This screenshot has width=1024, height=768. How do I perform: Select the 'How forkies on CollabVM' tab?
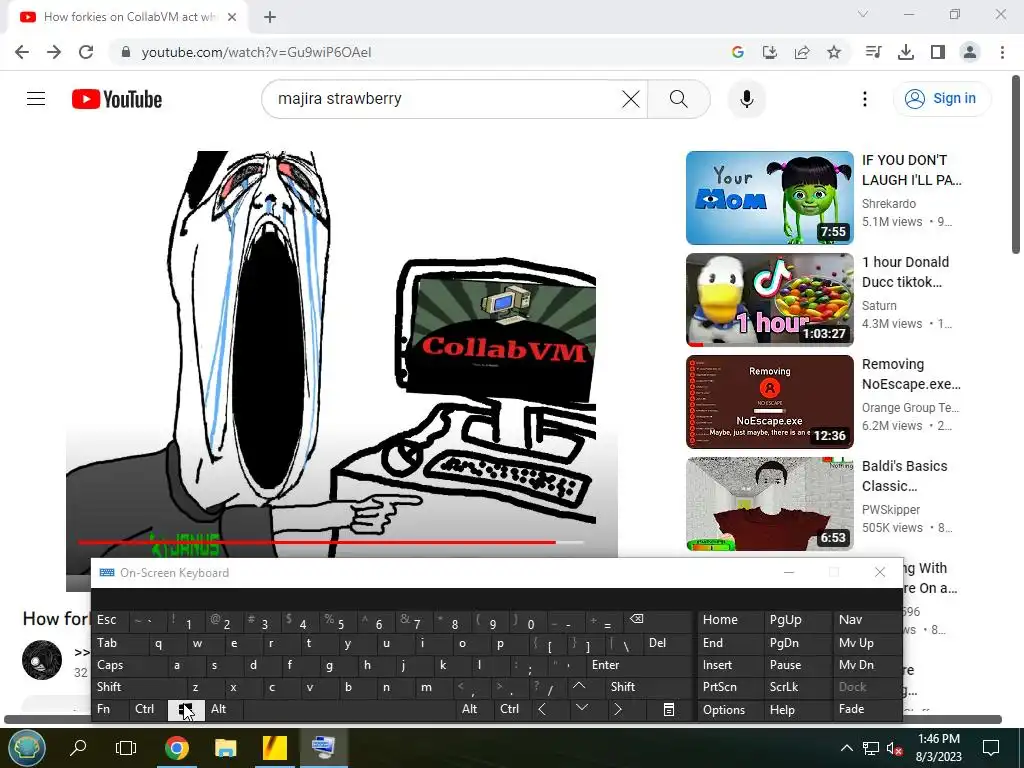(x=129, y=18)
